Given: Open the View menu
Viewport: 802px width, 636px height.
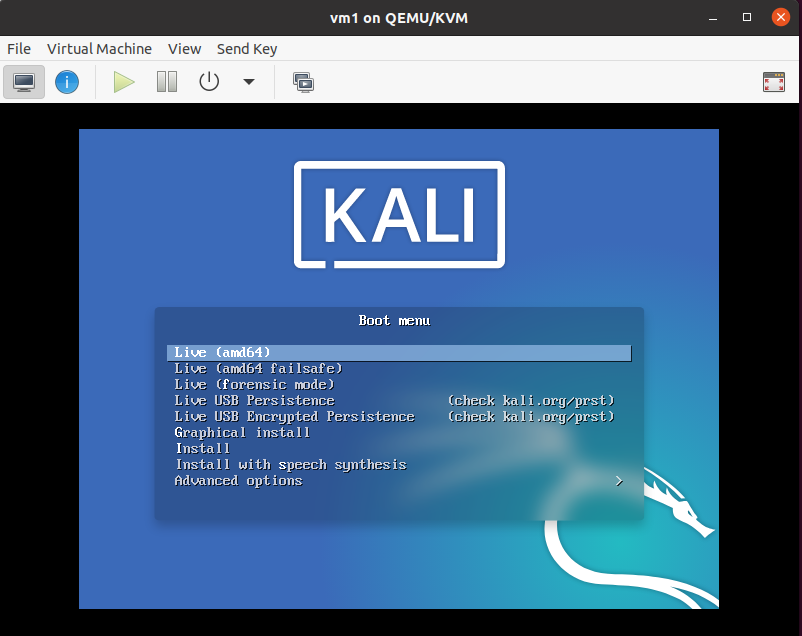Looking at the screenshot, I should coord(185,49).
